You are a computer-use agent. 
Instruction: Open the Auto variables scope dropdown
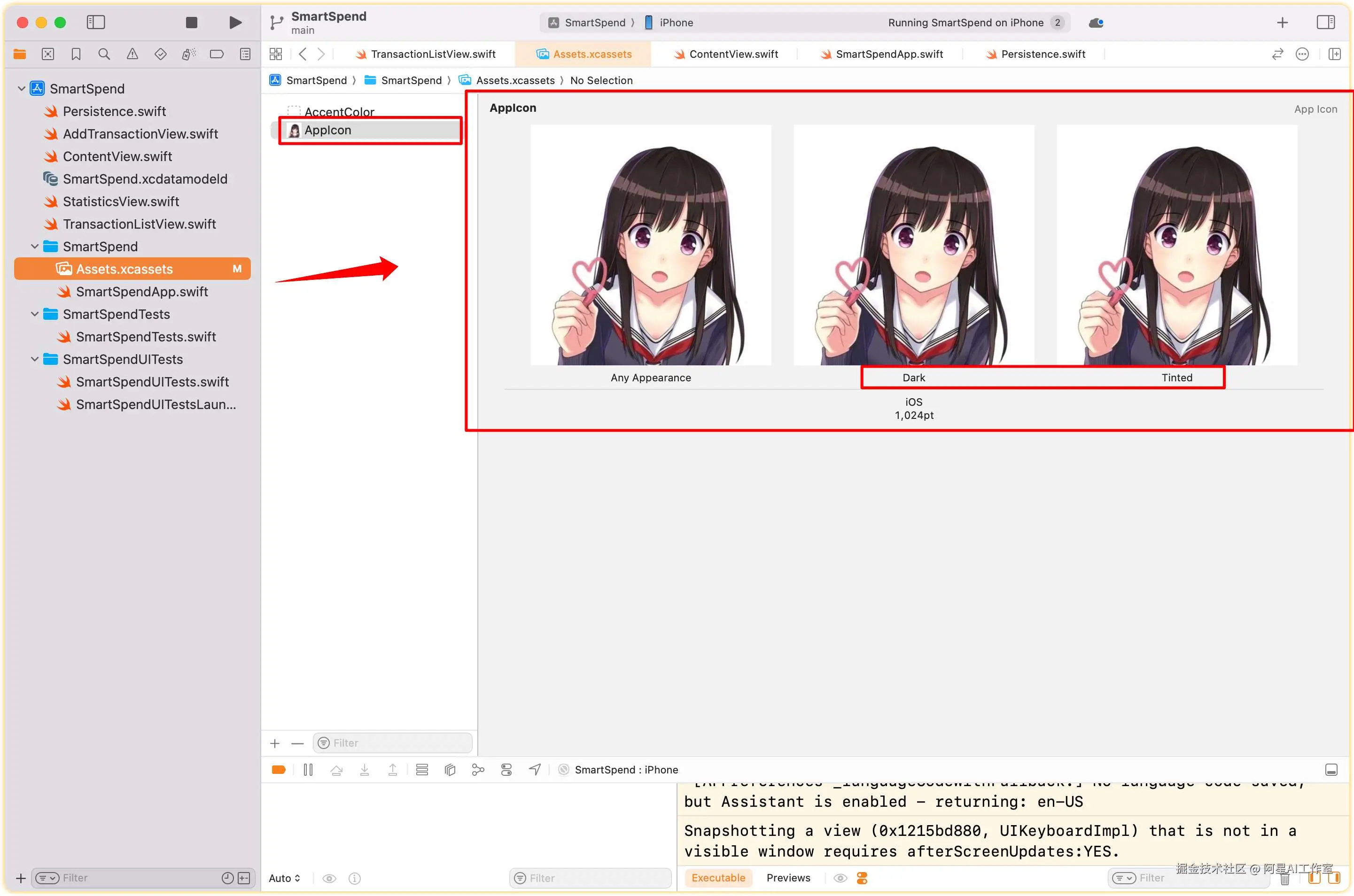click(285, 878)
